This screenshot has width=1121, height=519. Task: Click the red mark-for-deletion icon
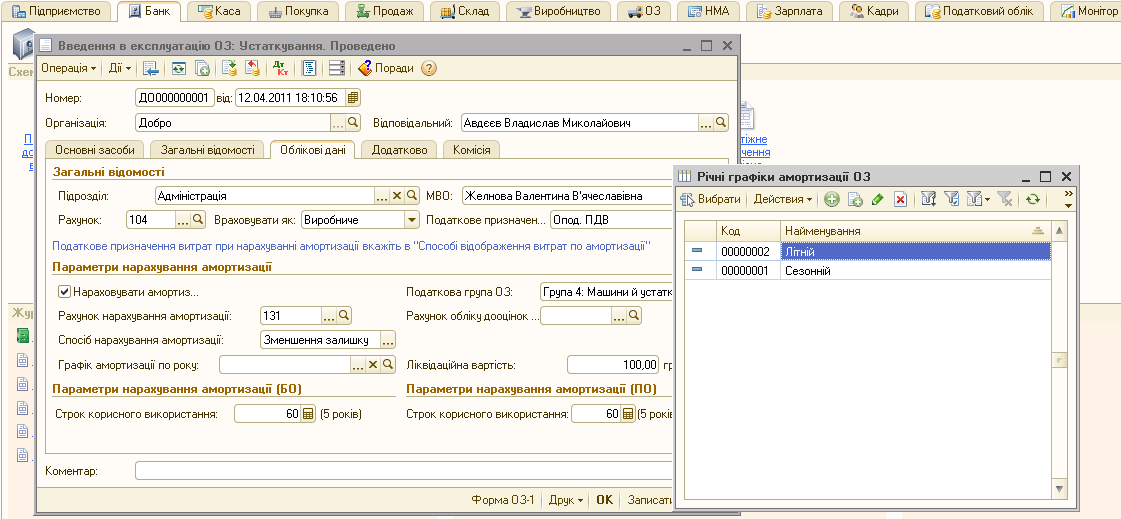click(900, 200)
